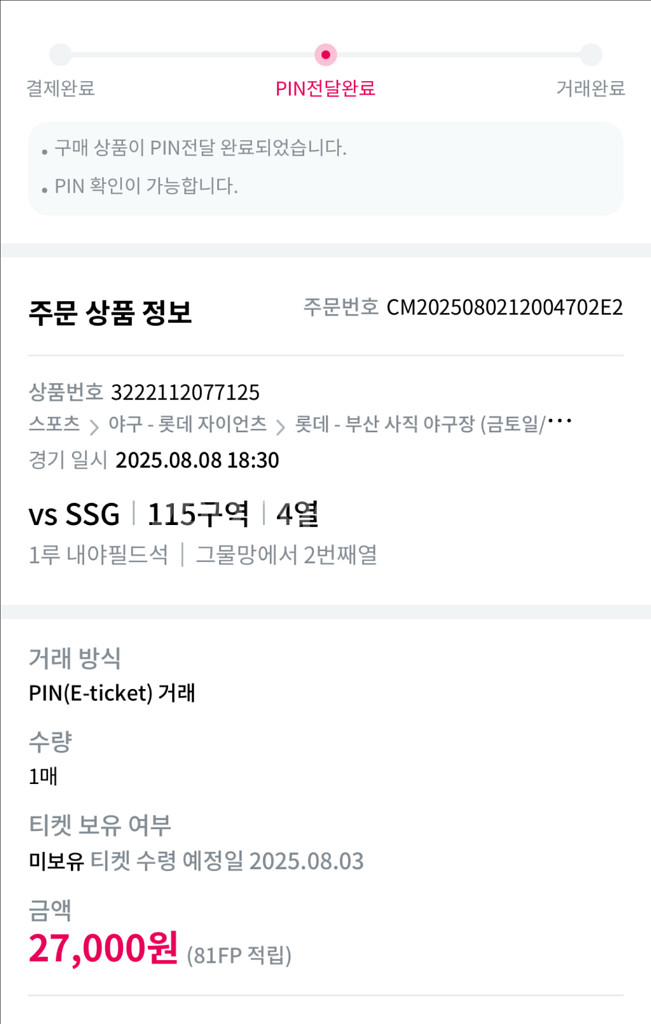This screenshot has width=651, height=1024.
Task: Click the 거래완료 step circle
Action: click(590, 55)
